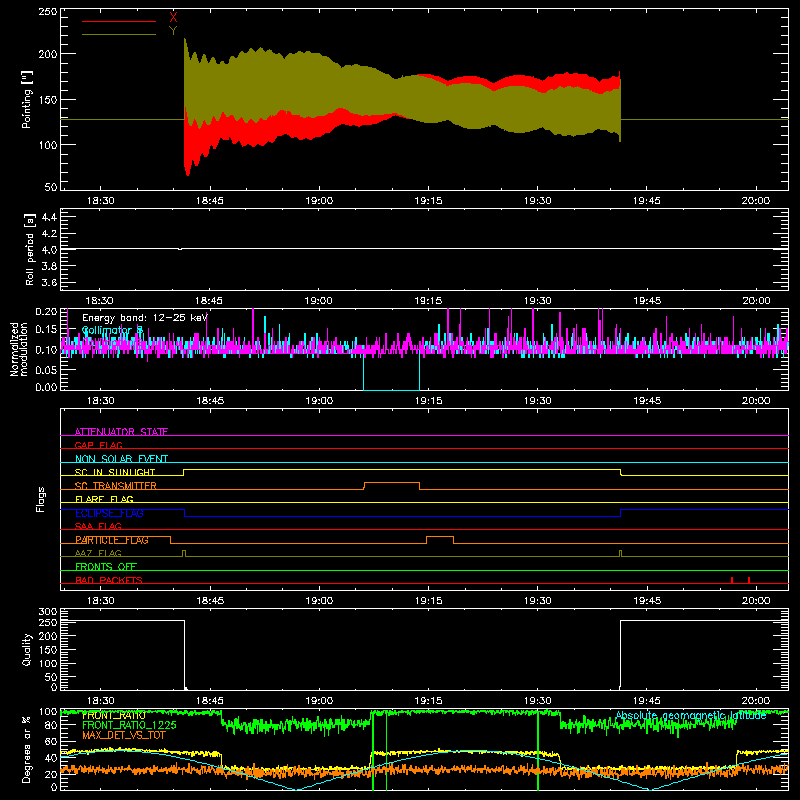Click the 150 tick on the Quality axis
Image resolution: width=800 pixels, height=800 pixels.
(x=48, y=649)
